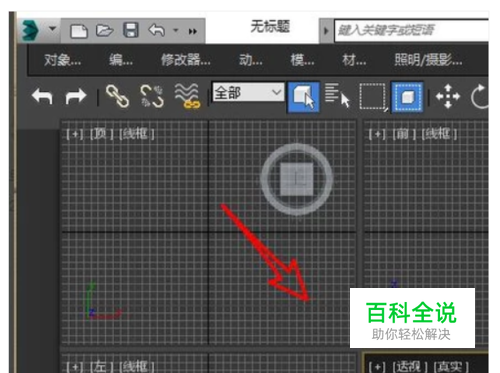Viewport: 500px width, 373px height.
Task: Open the [+] menu of the 左 viewport
Action: [x=75, y=367]
